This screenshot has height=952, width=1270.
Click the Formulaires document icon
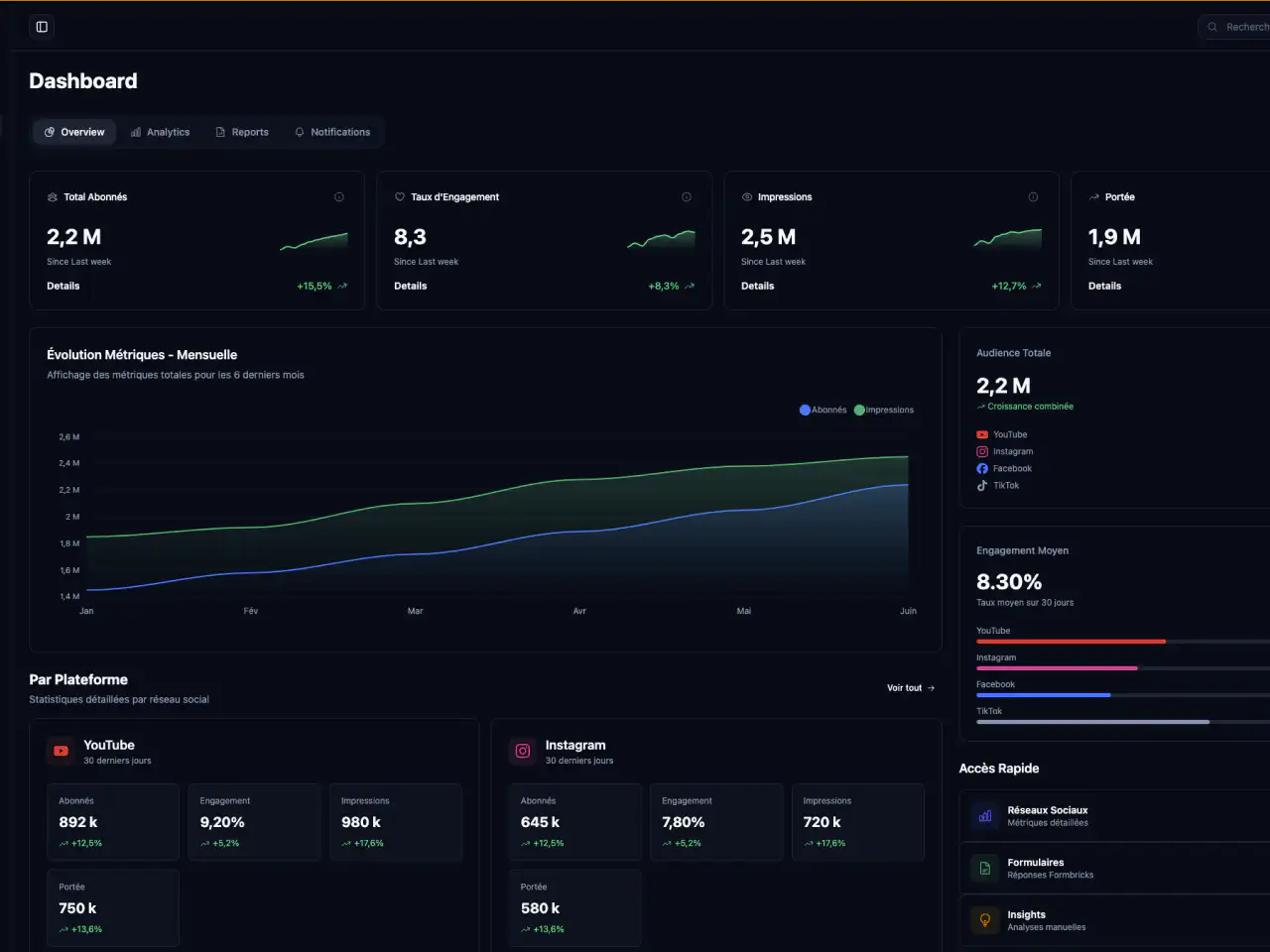click(985, 869)
